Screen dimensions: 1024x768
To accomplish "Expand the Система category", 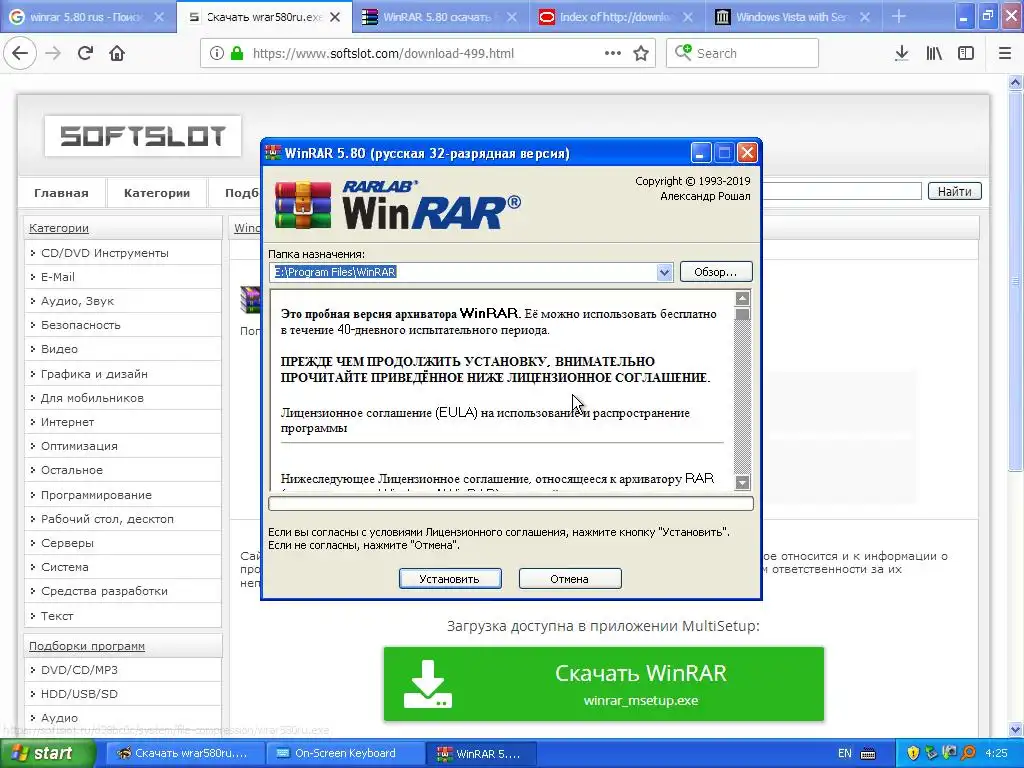I will 65,567.
